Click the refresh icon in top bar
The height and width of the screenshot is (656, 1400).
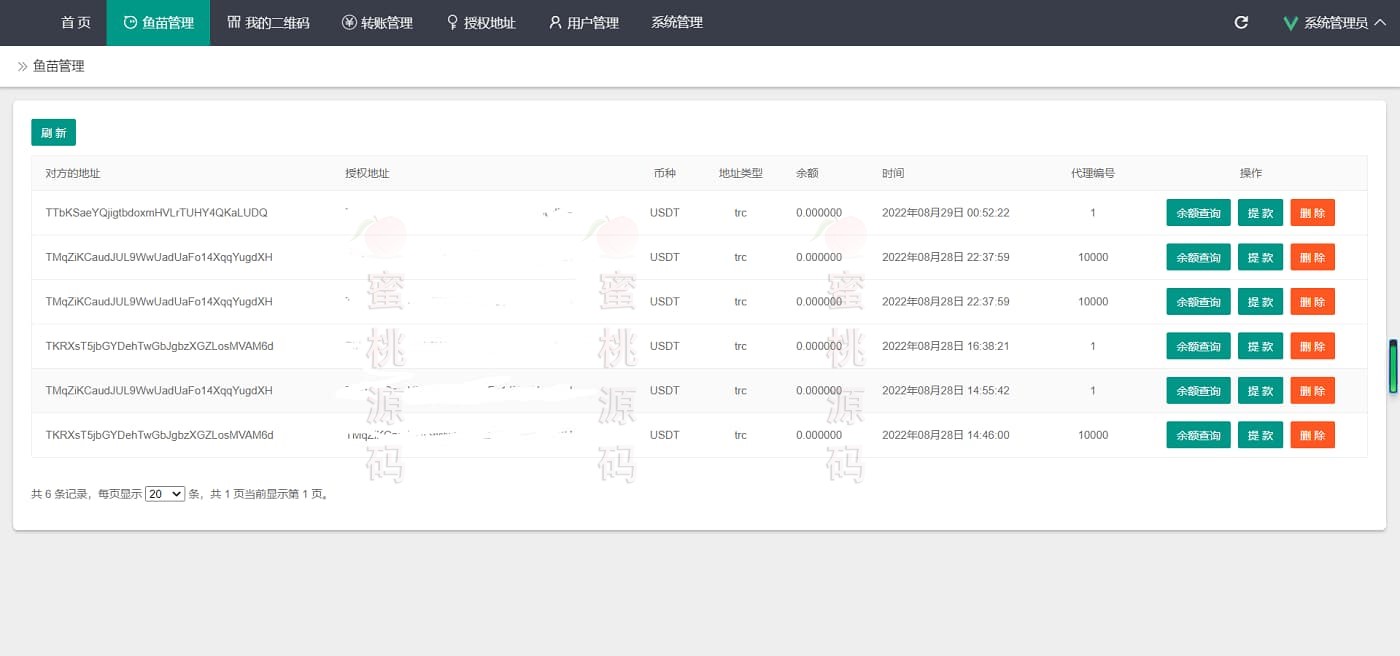[1241, 22]
